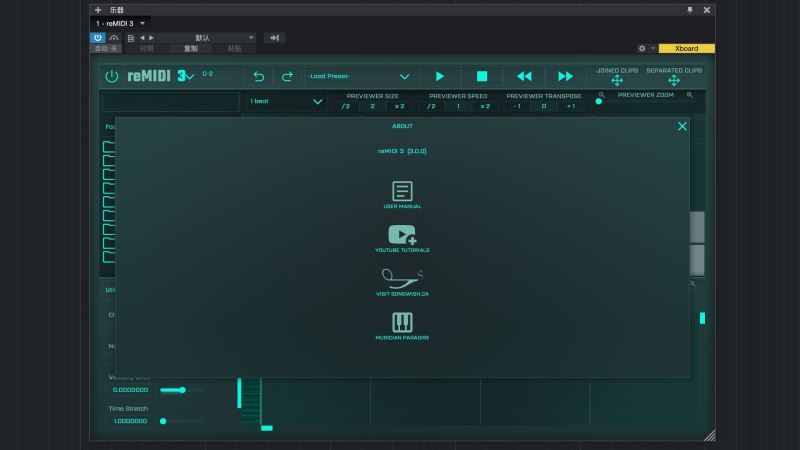
Task: Click previewer zoom-in magnifier icon
Action: coord(690,95)
